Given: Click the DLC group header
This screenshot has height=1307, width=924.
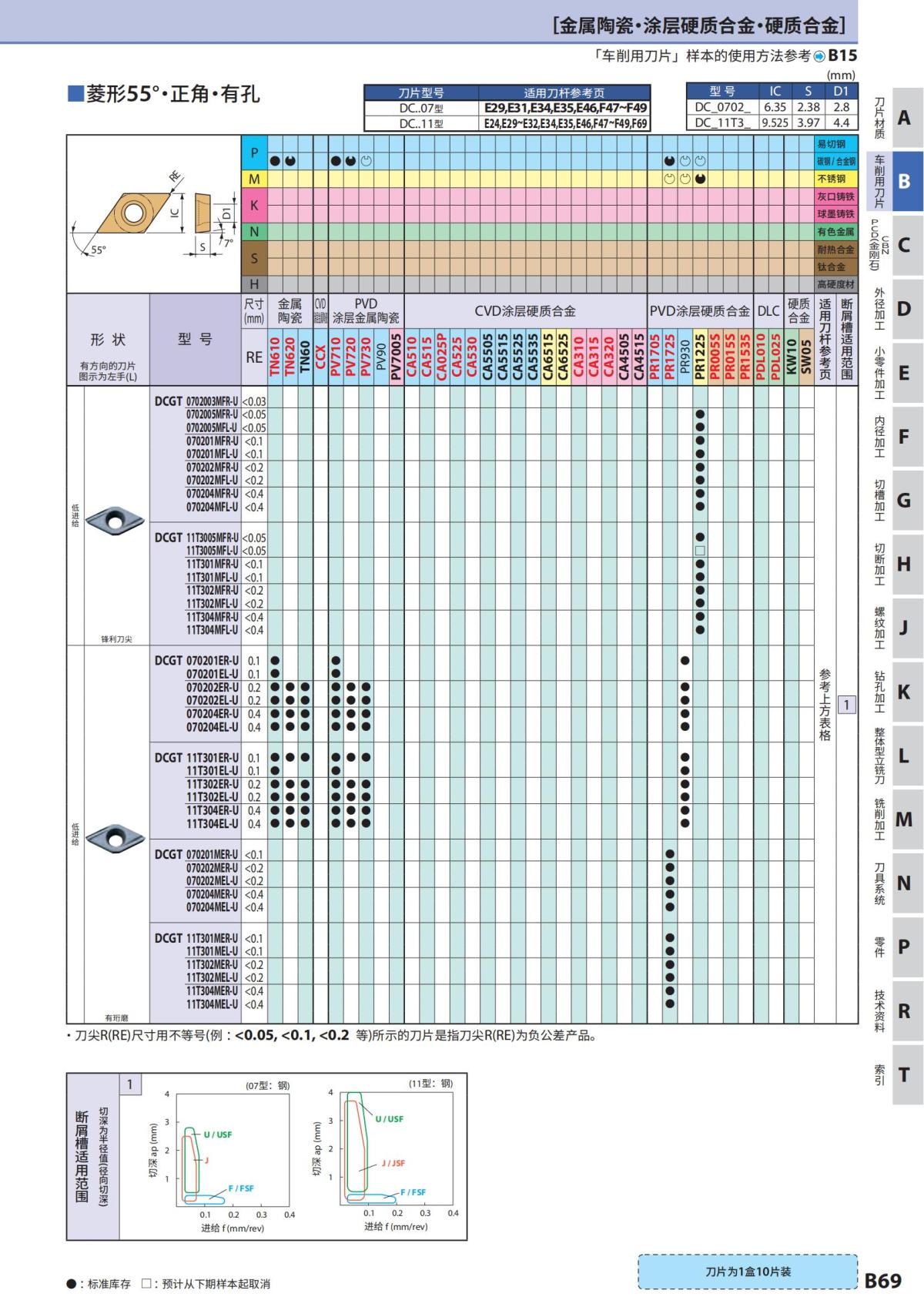Looking at the screenshot, I should tap(768, 311).
